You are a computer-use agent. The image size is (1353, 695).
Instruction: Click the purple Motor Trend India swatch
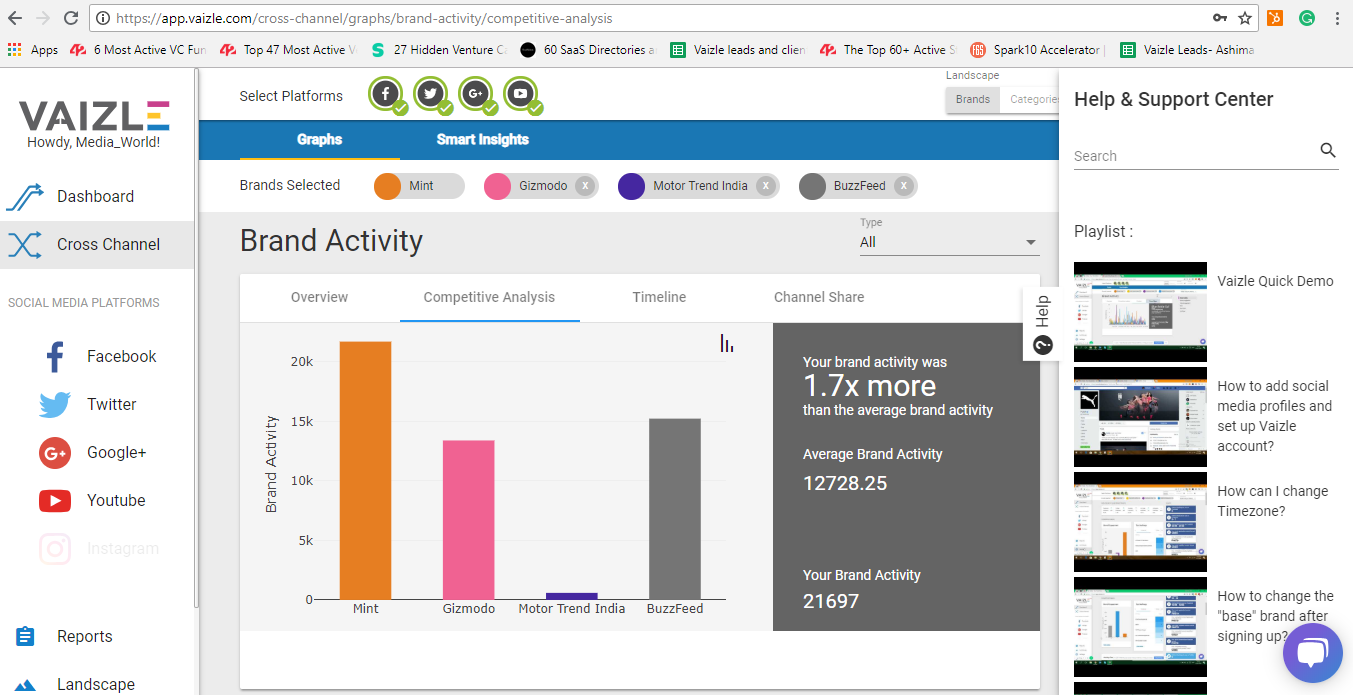coord(631,186)
